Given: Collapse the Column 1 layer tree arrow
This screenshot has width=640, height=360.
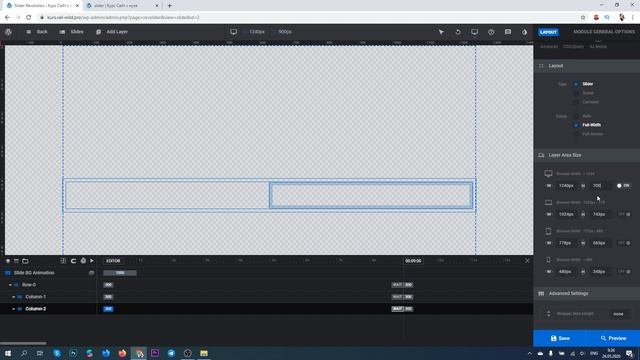Looking at the screenshot, I should click(x=13, y=297).
